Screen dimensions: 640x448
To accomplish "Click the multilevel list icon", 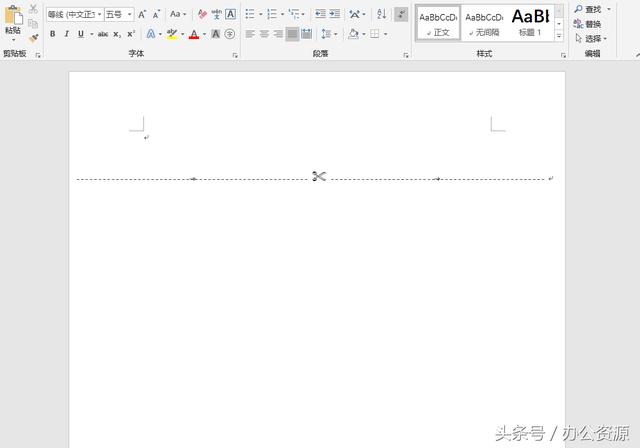I will 293,14.
